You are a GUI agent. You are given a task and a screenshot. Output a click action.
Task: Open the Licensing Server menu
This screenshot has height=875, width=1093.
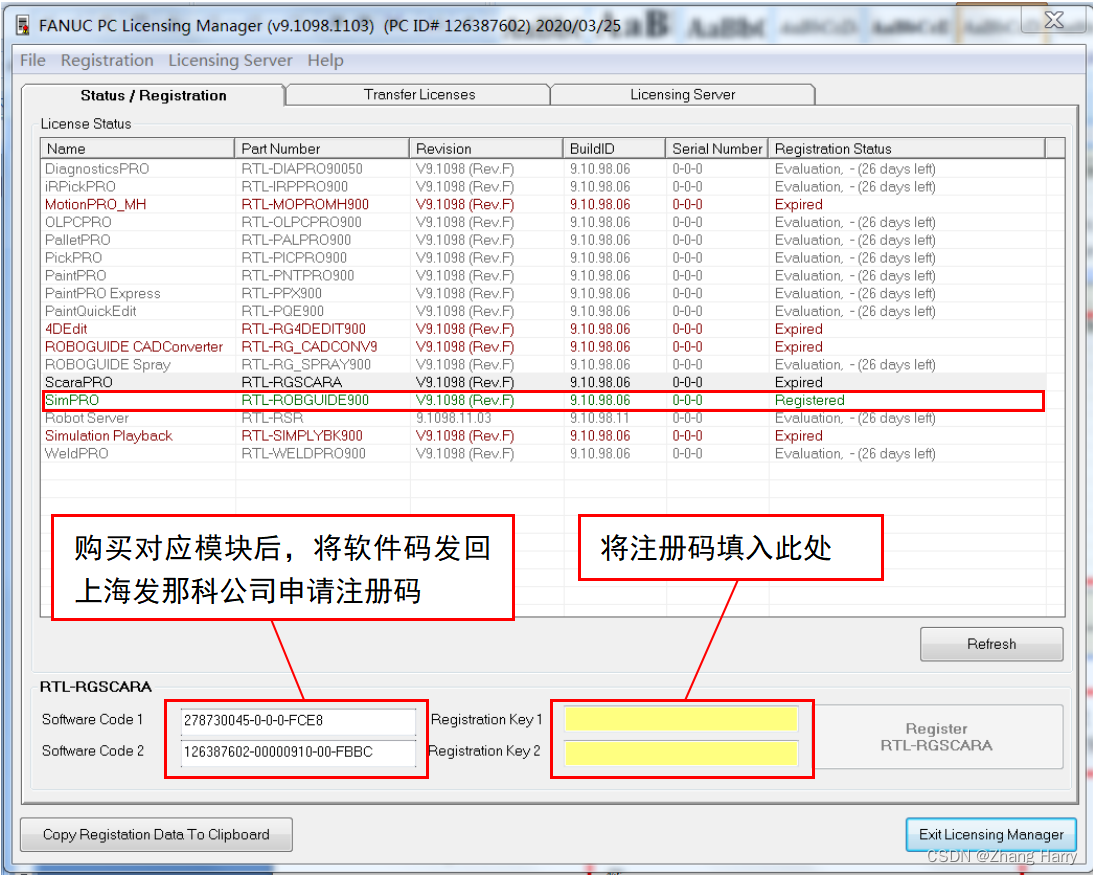pos(230,61)
